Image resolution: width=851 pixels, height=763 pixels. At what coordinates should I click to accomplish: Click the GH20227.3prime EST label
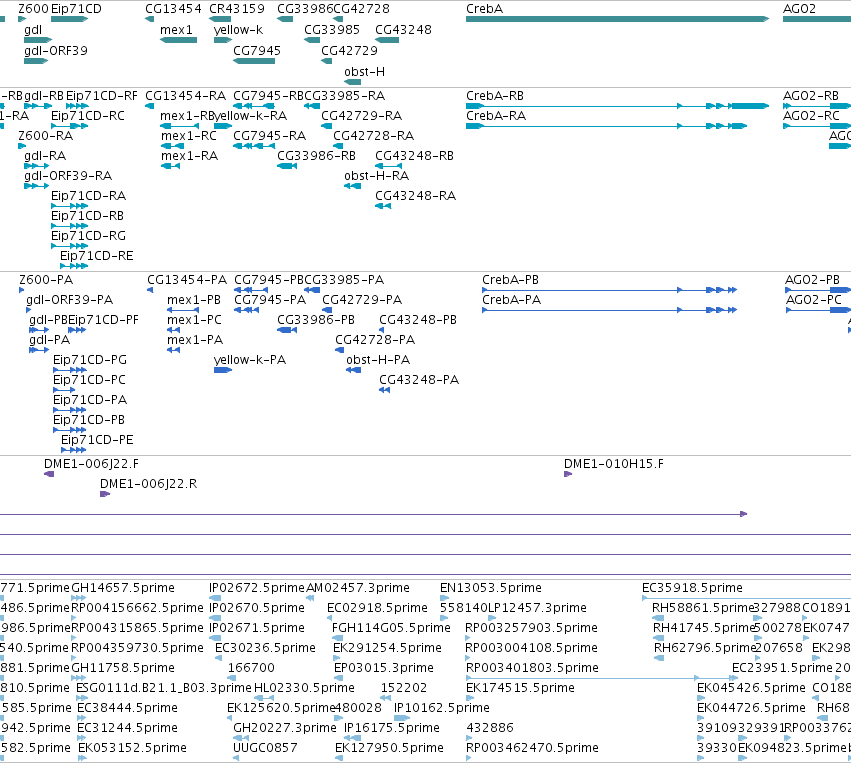coord(284,728)
